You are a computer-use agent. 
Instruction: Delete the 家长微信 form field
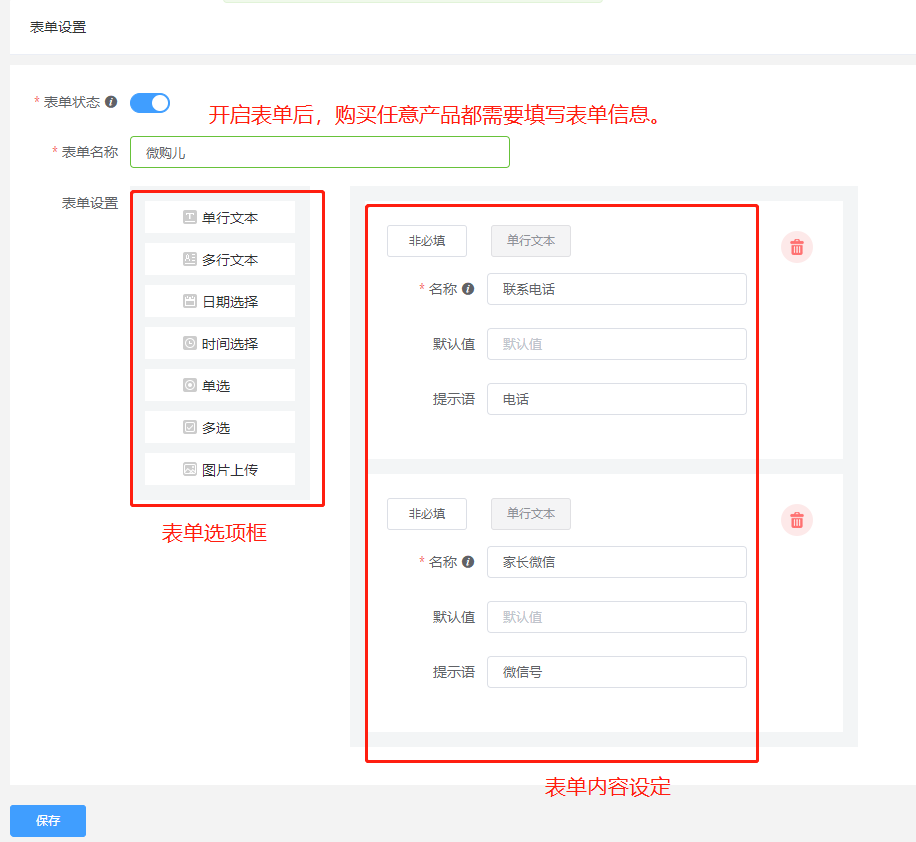point(797,520)
